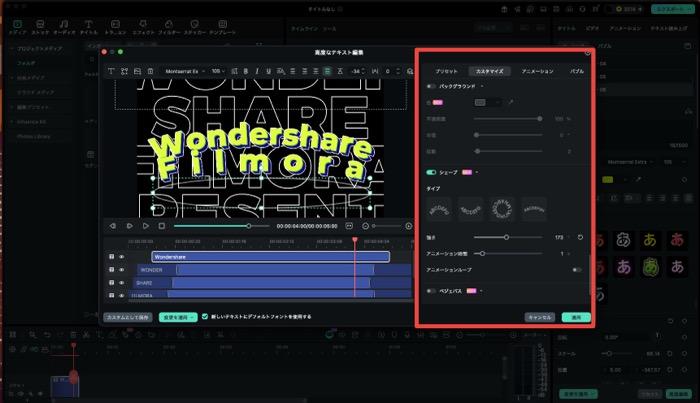Click the add image icon in text editor toolbar
Screen dimensions: 700x403
coord(138,71)
